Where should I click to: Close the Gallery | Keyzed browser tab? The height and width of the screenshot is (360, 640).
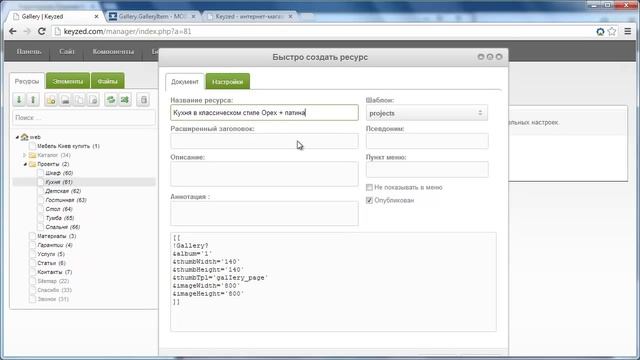[96, 17]
